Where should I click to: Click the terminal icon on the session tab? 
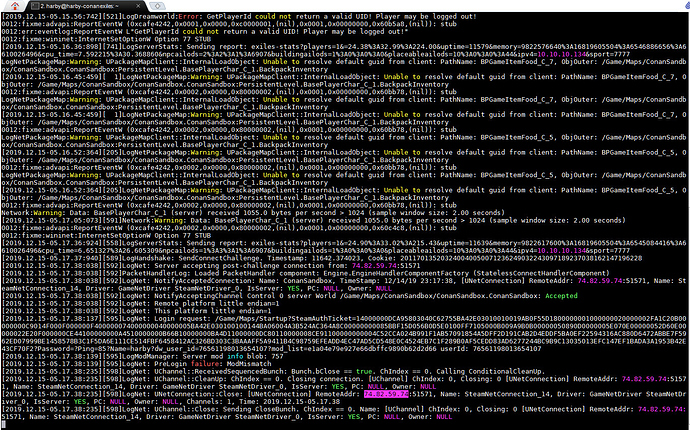(x=35, y=6)
